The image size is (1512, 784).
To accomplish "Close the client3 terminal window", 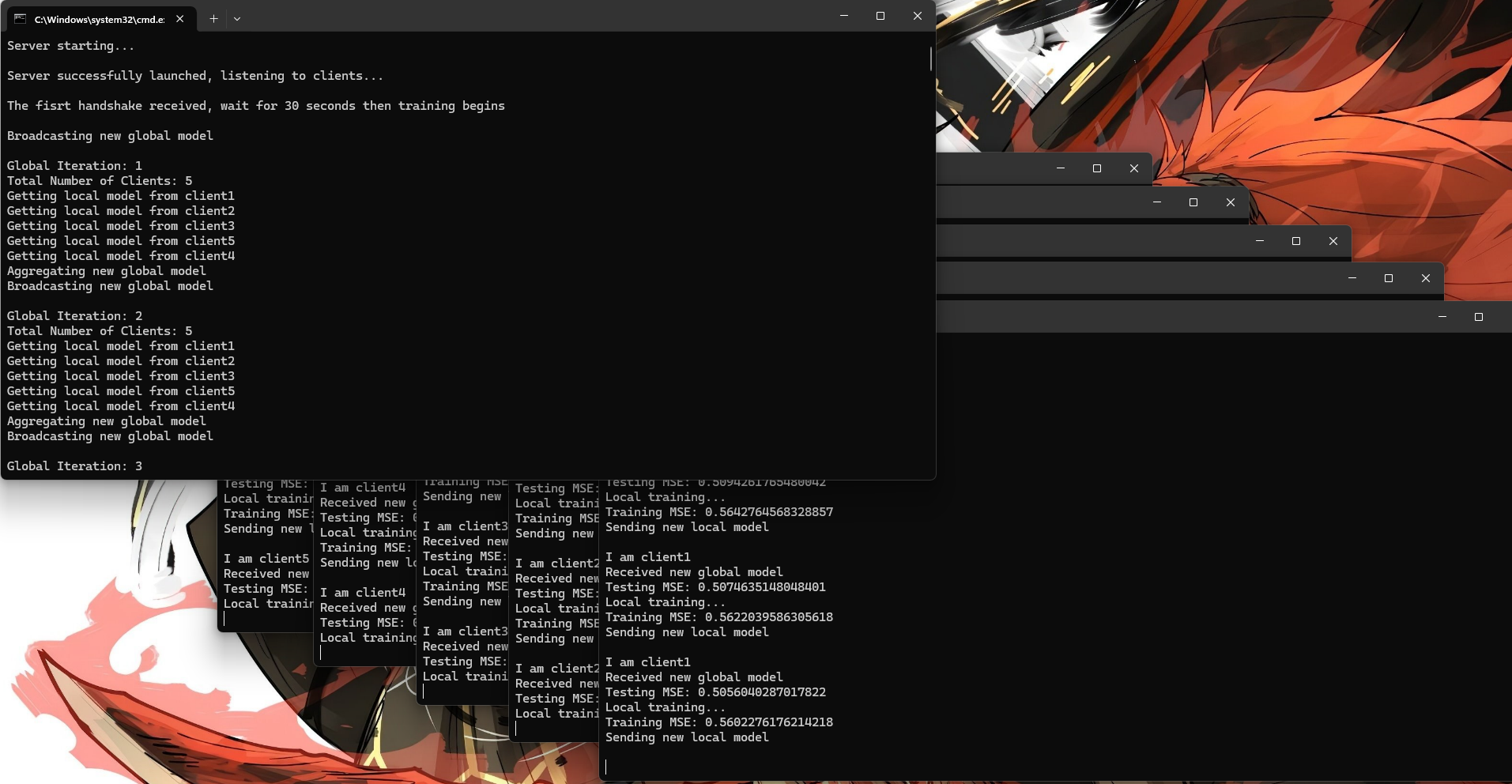I will (x=1333, y=241).
